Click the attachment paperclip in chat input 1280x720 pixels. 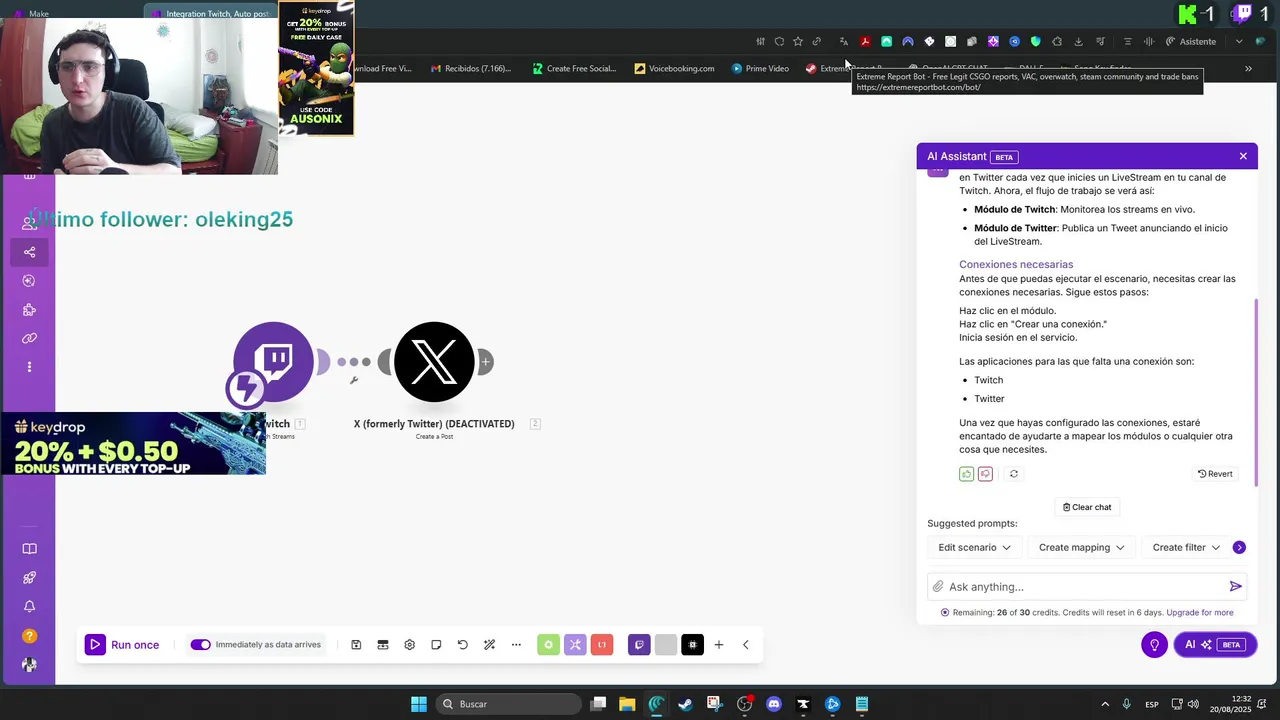pos(937,587)
